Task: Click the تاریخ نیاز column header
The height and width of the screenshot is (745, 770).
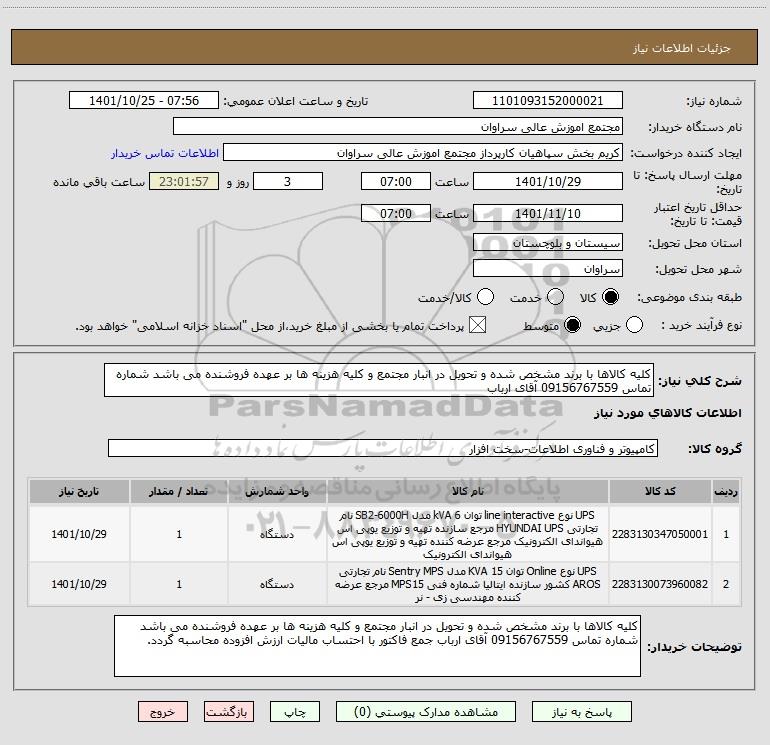Action: pos(79,491)
